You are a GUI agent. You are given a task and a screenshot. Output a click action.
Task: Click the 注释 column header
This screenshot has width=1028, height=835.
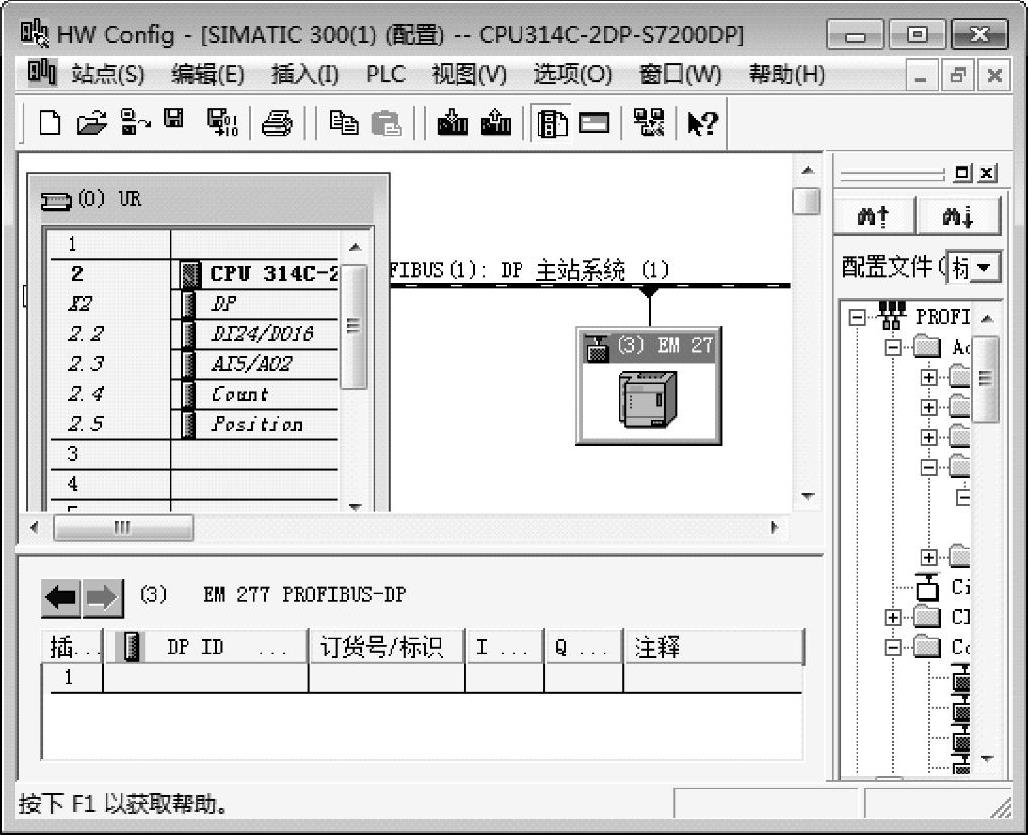click(713, 647)
